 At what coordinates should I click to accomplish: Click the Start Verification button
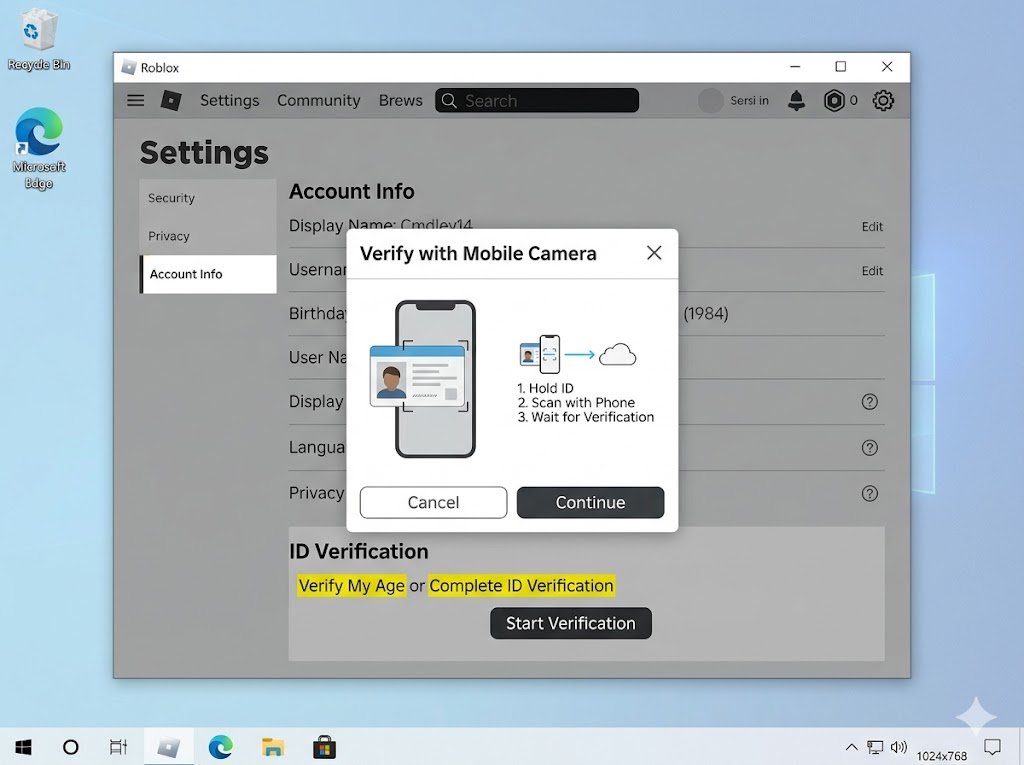pos(571,623)
